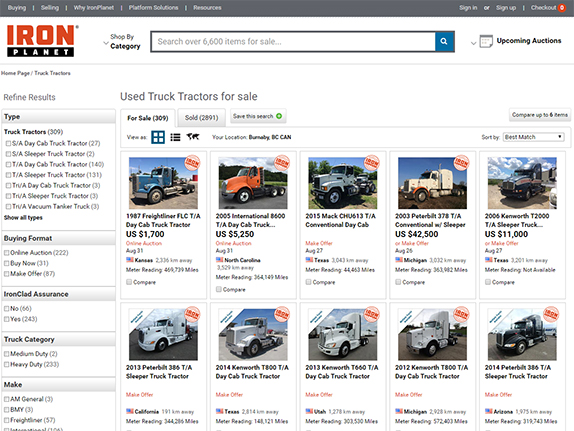Click the US flag next to Utah
Viewport: 574px width, 431px height.
point(309,411)
